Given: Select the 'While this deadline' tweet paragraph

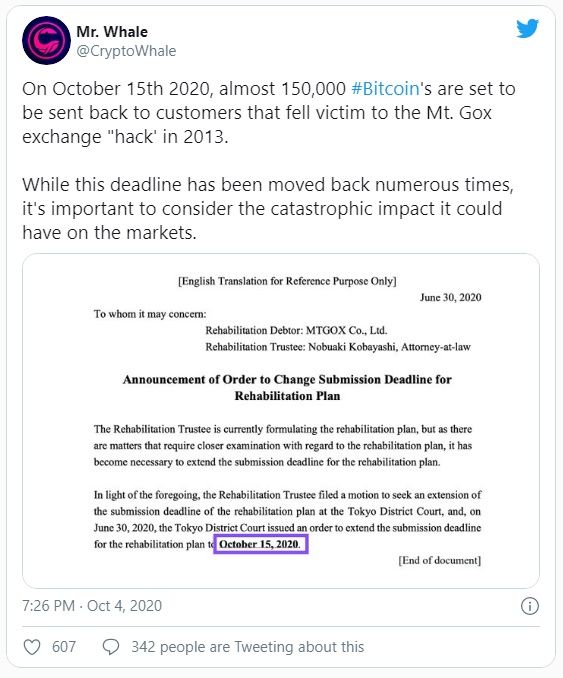Looking at the screenshot, I should click(x=268, y=208).
